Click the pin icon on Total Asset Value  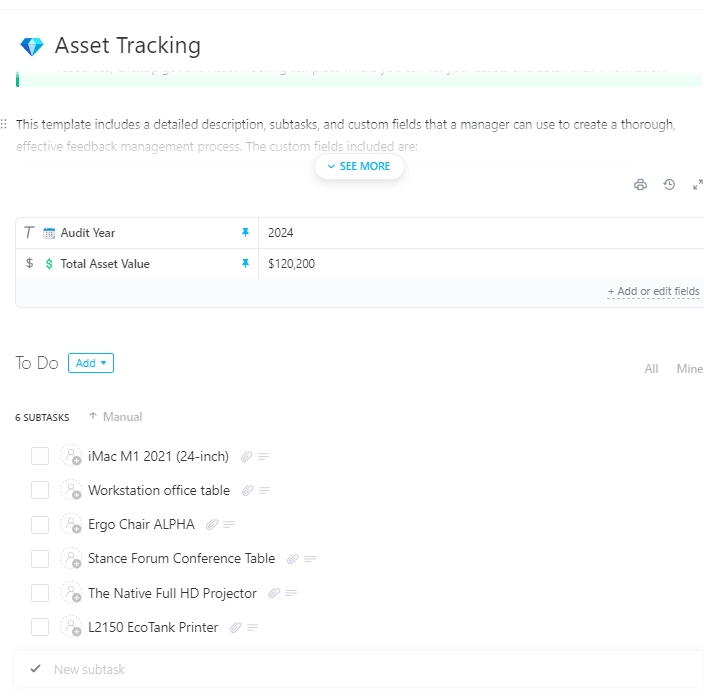(x=245, y=264)
